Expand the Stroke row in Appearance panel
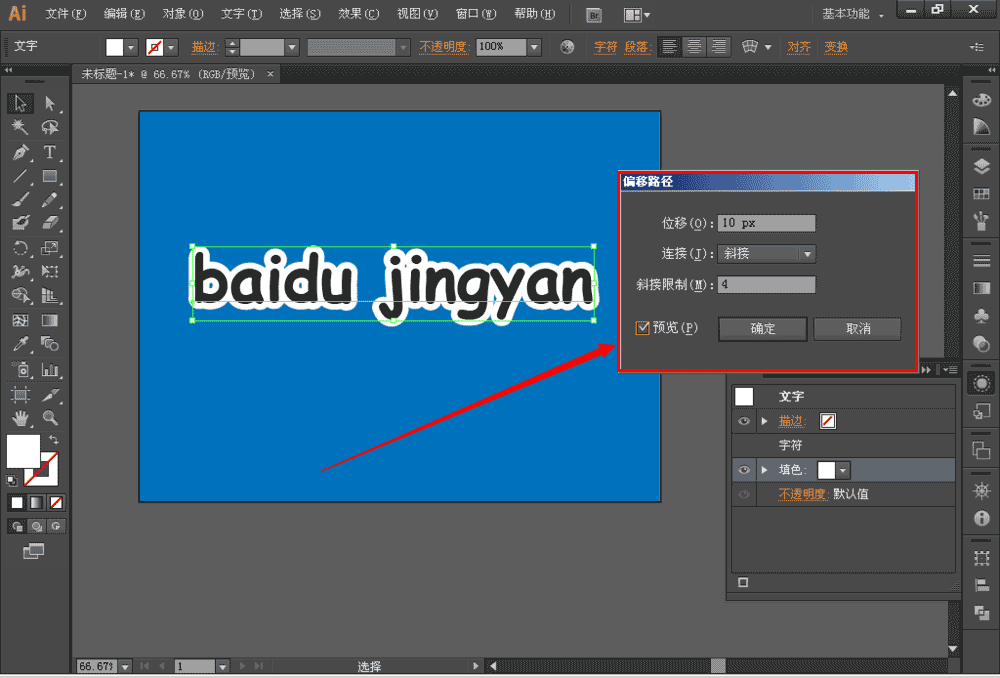1000x678 pixels. (x=764, y=421)
